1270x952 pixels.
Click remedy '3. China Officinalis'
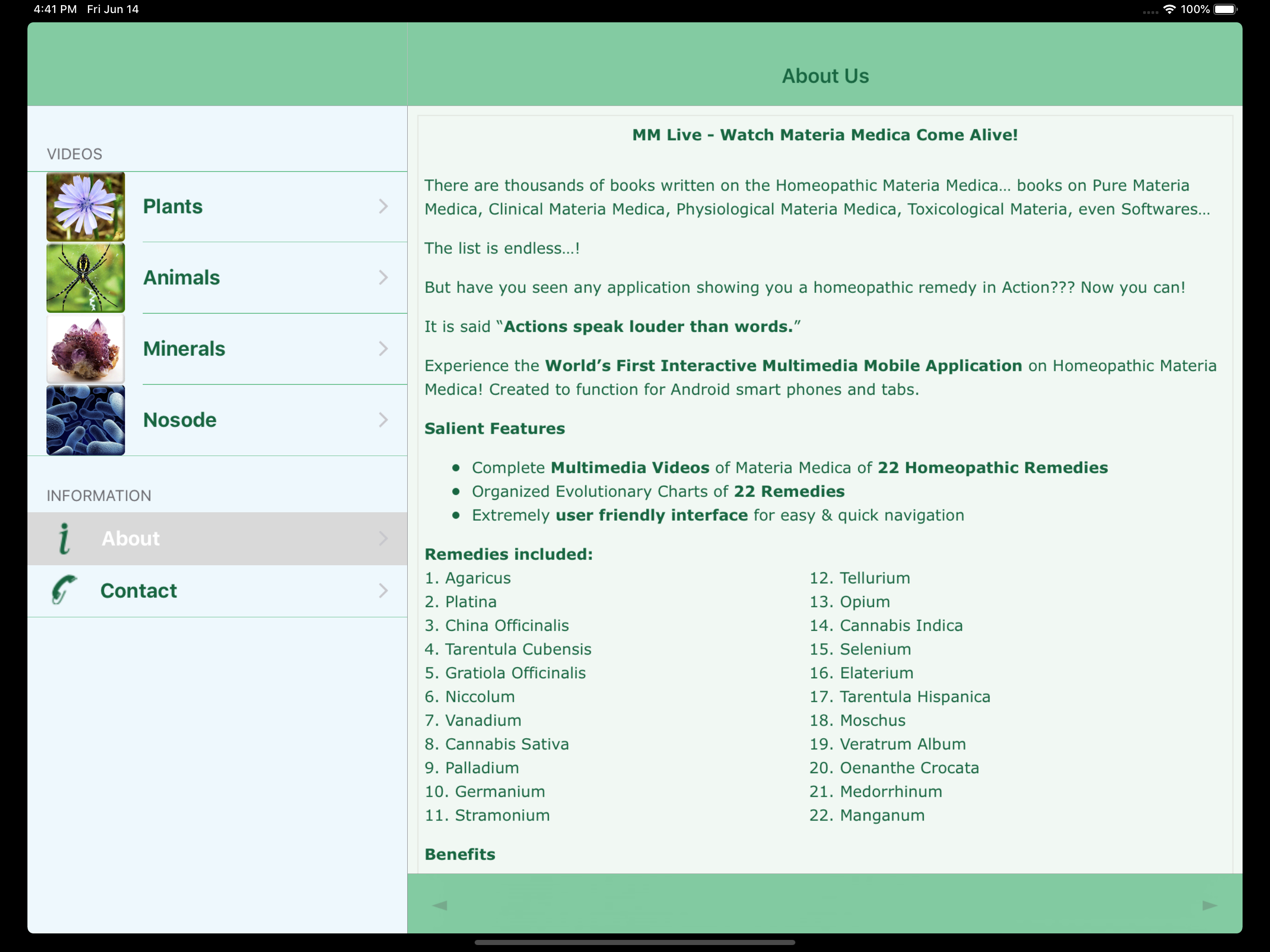tap(496, 626)
